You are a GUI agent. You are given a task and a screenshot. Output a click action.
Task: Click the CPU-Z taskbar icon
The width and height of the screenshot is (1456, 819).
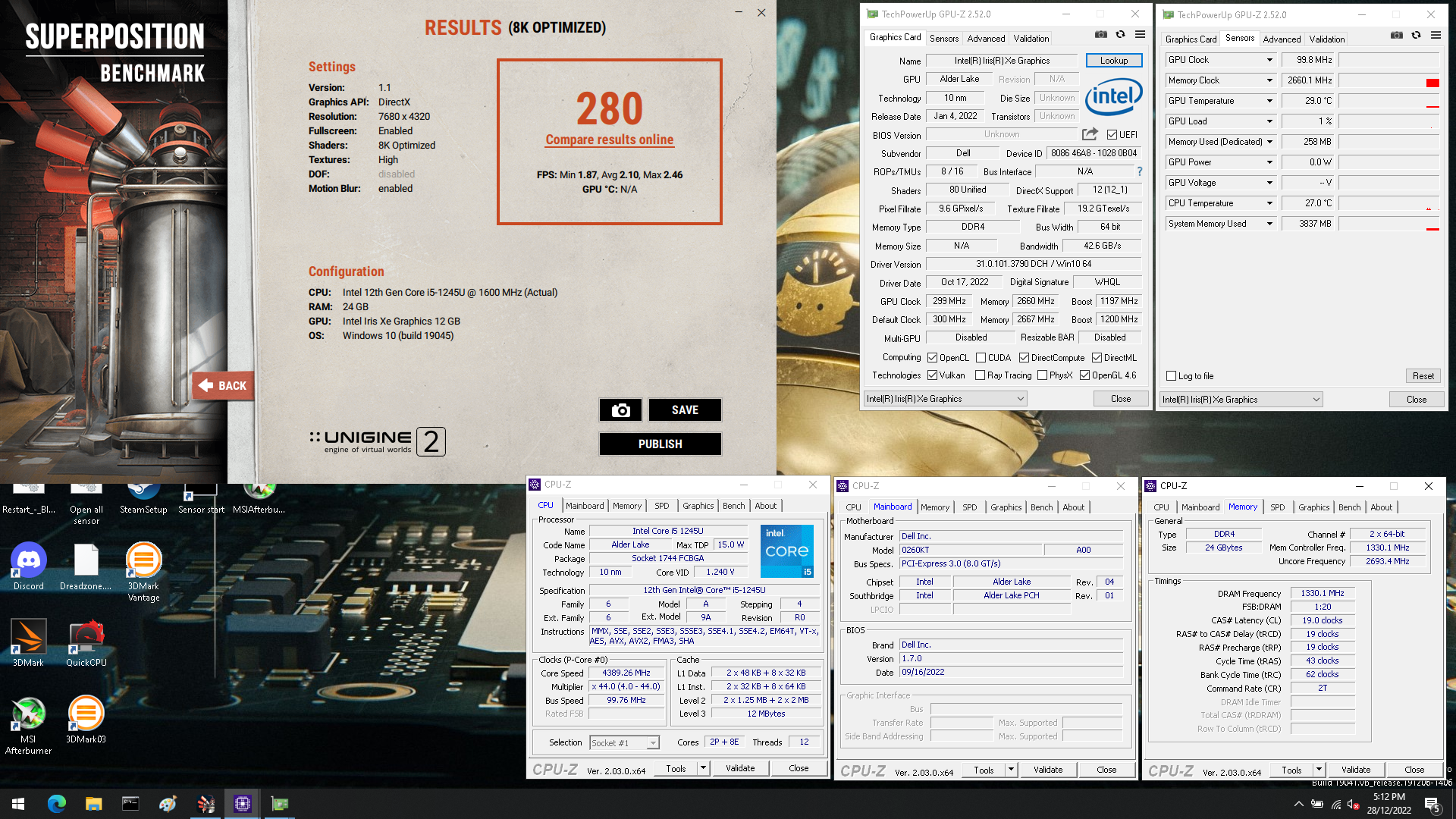(243, 804)
